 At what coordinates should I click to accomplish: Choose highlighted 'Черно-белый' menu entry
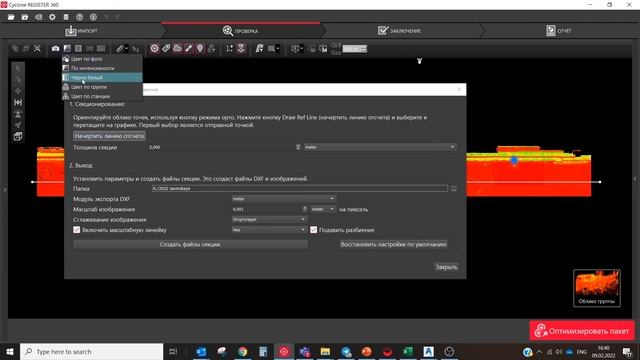point(102,78)
